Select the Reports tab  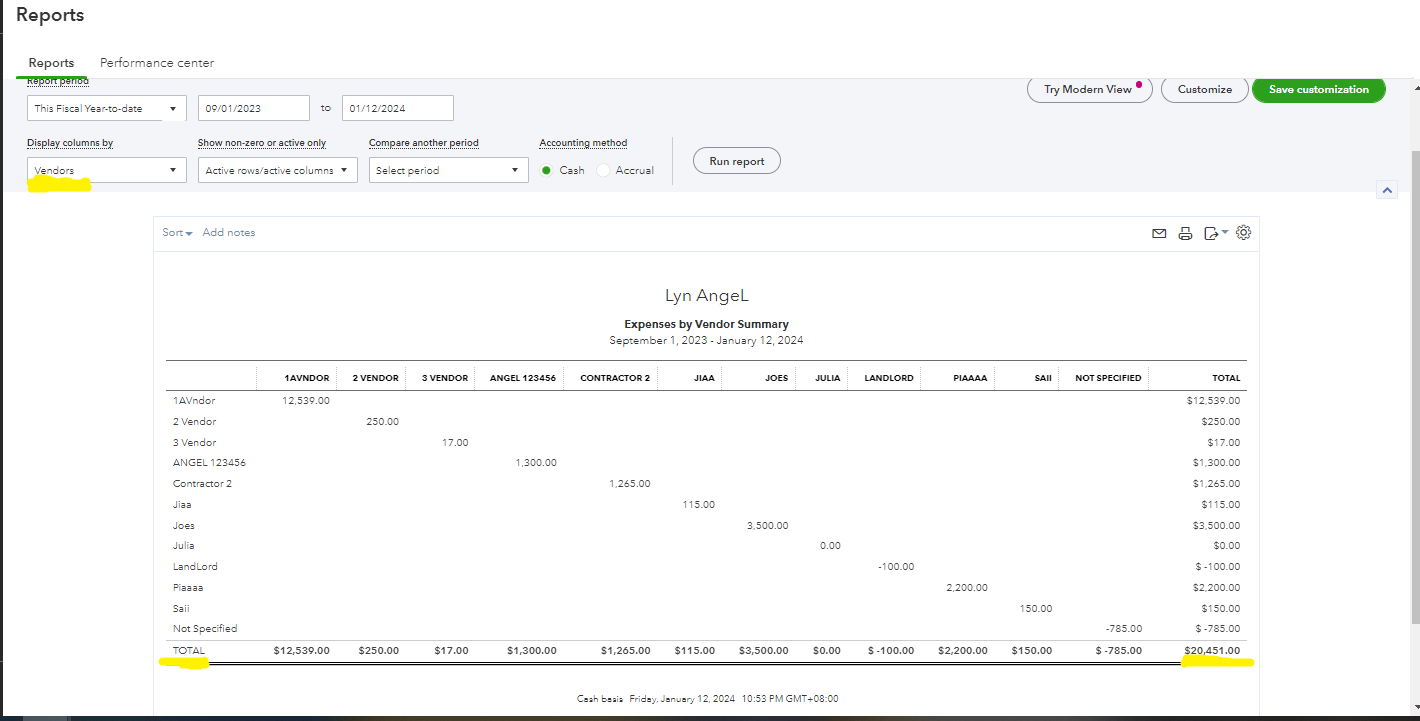(x=51, y=63)
